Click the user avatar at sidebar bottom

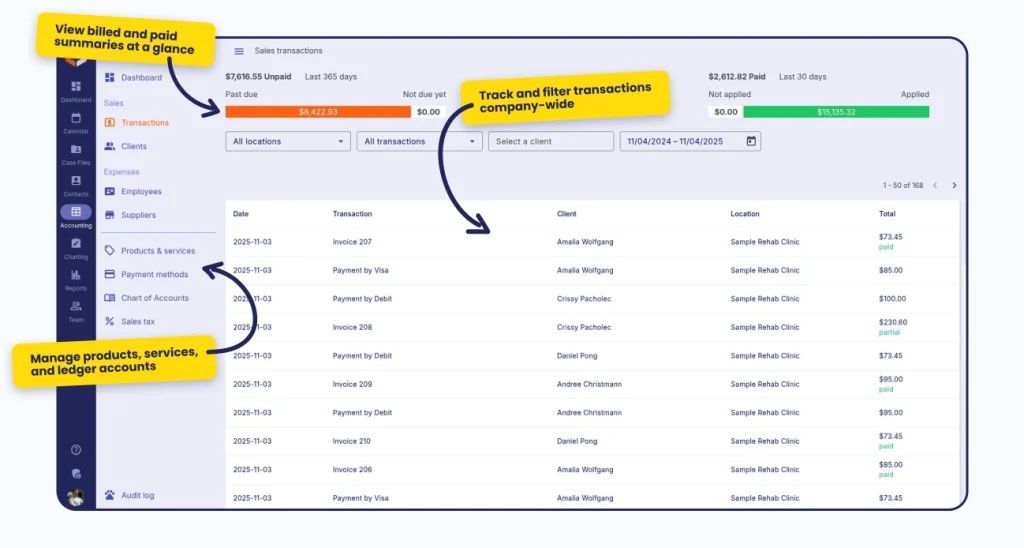tap(76, 498)
